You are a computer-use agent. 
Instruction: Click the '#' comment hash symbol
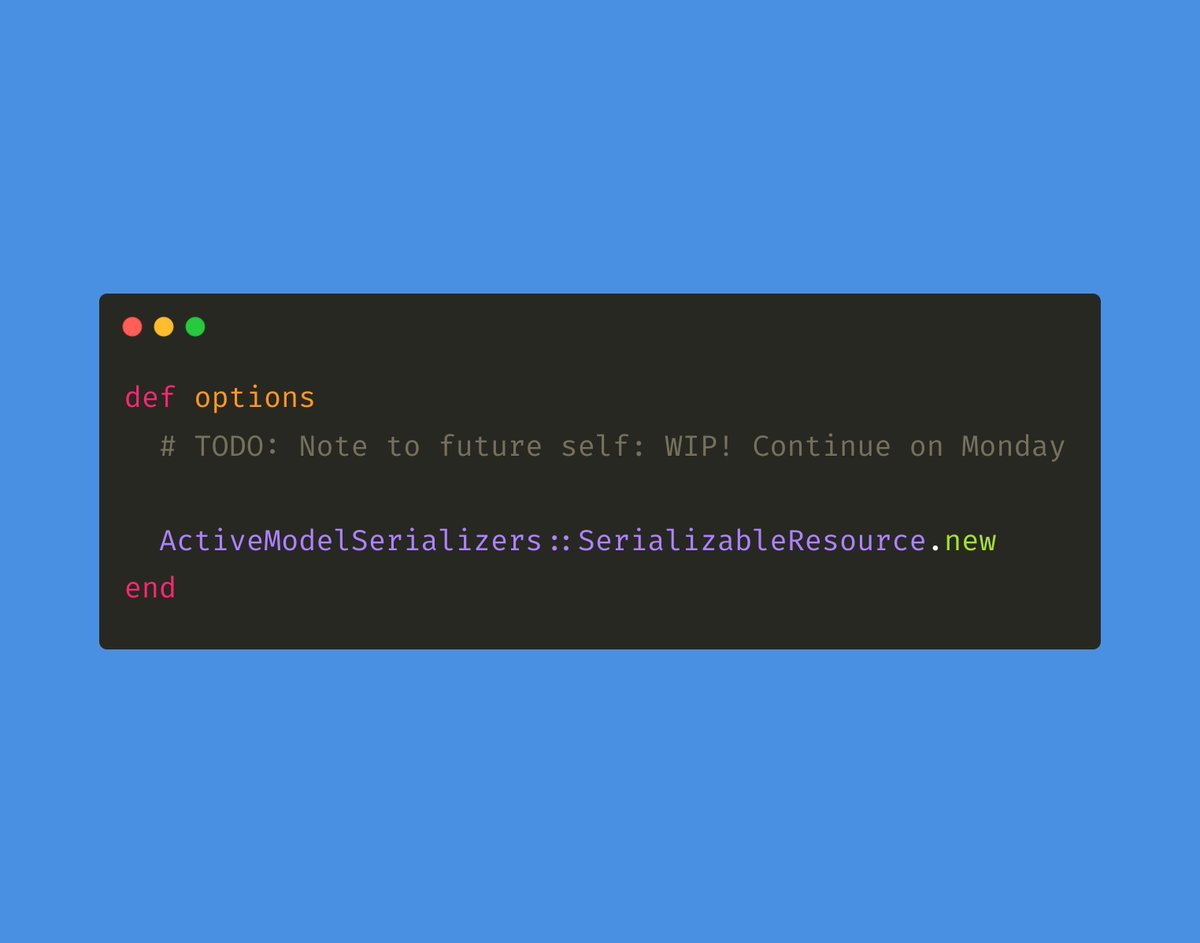pos(168,446)
